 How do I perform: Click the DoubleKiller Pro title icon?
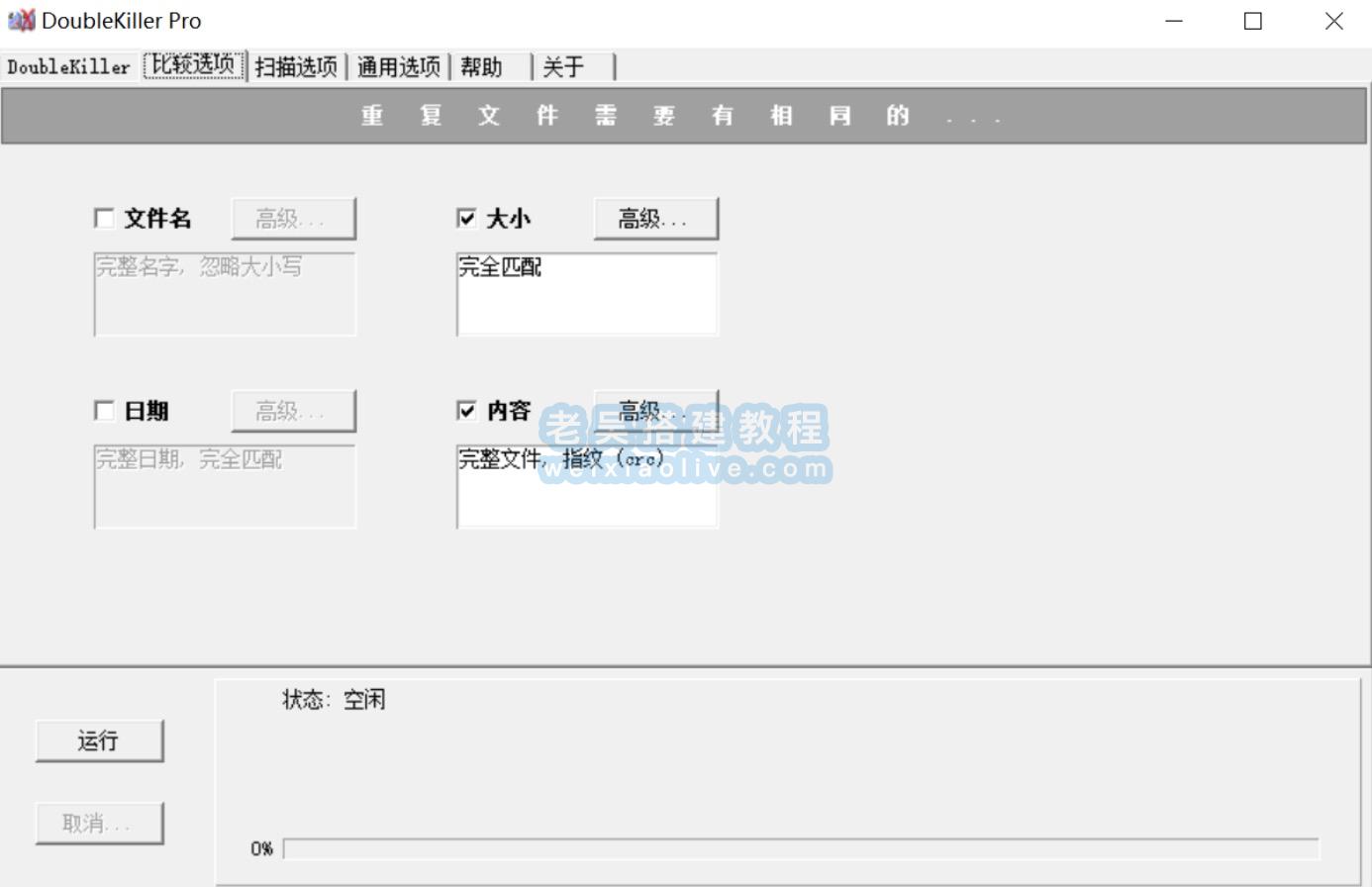point(20,20)
